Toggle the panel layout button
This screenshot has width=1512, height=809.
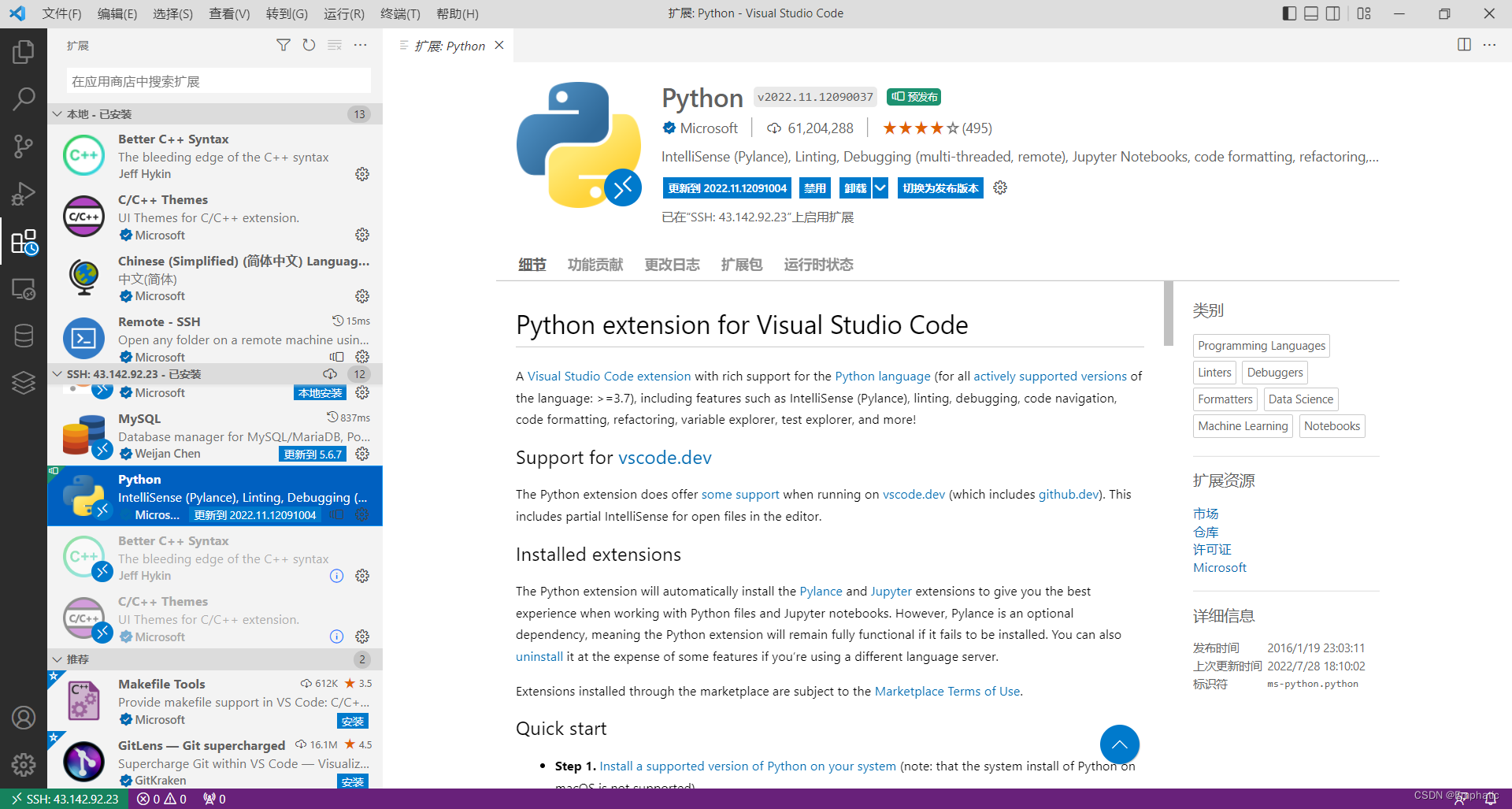(x=1311, y=13)
